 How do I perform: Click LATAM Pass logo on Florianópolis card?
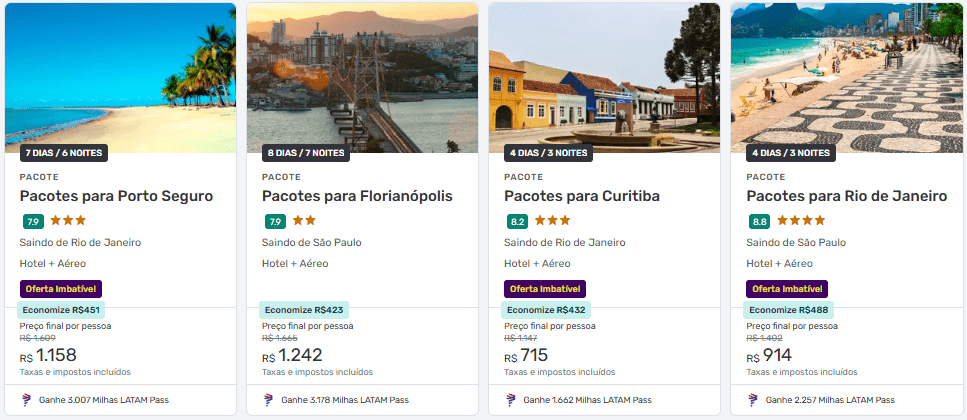(x=269, y=400)
